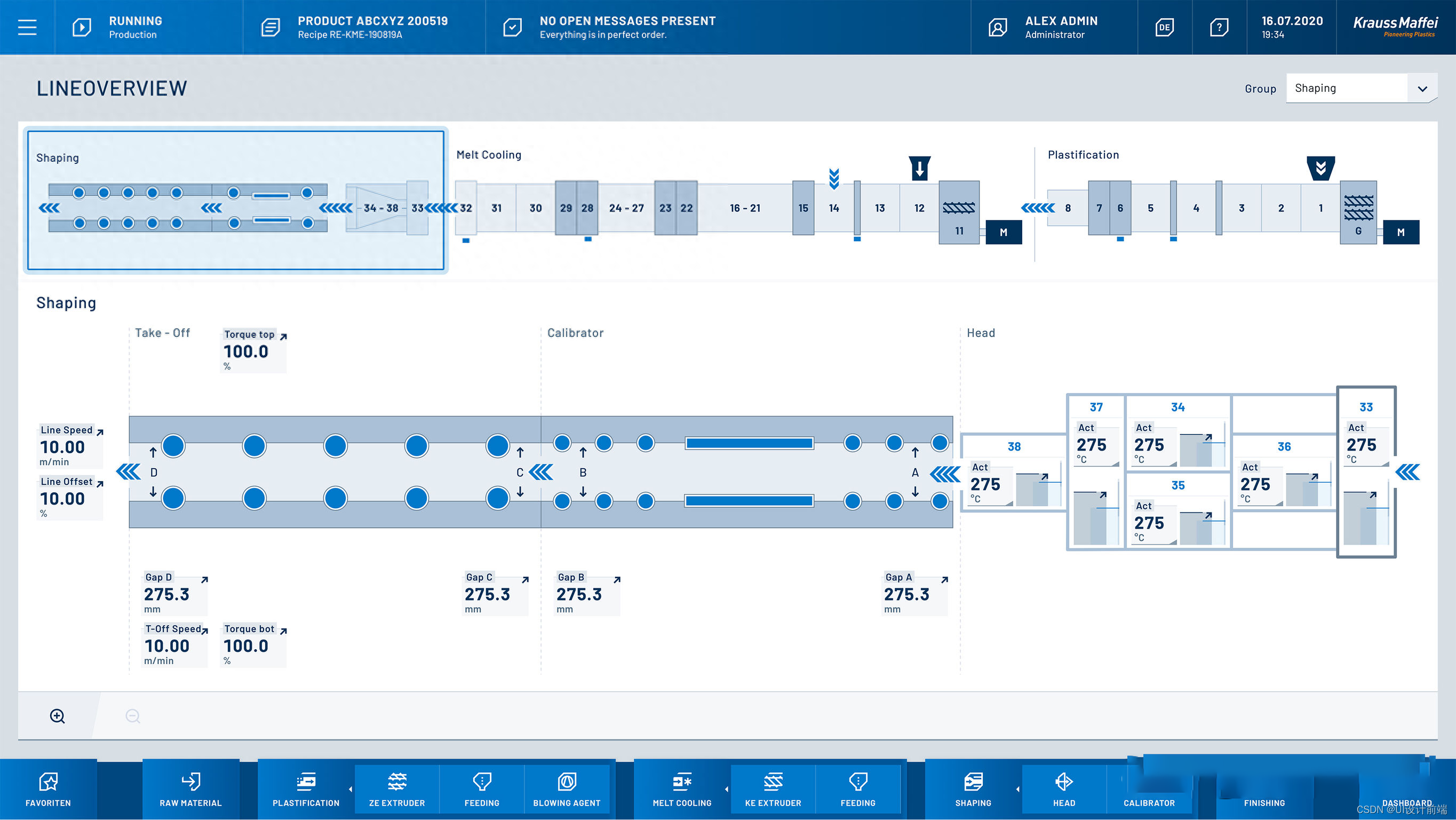Expand Melt Cooling submenu arrow
1456x820 pixels.
(726, 790)
